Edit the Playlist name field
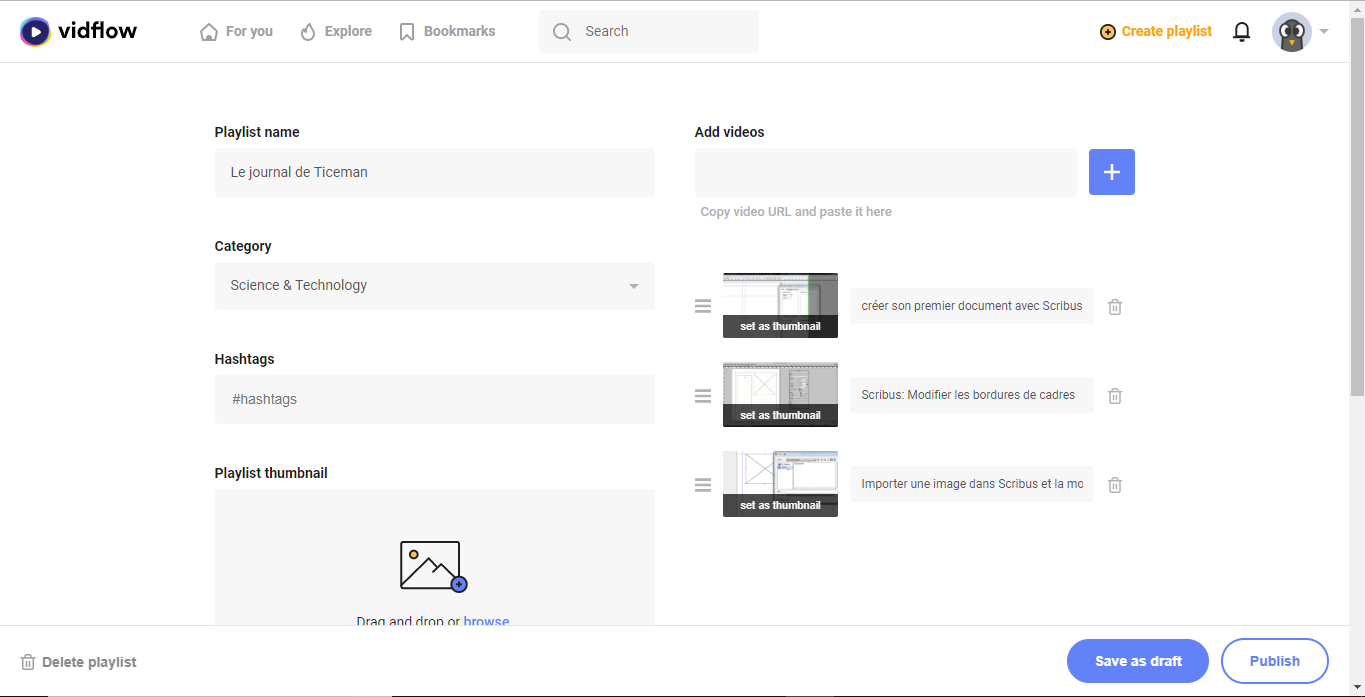The image size is (1365, 697). pos(435,172)
